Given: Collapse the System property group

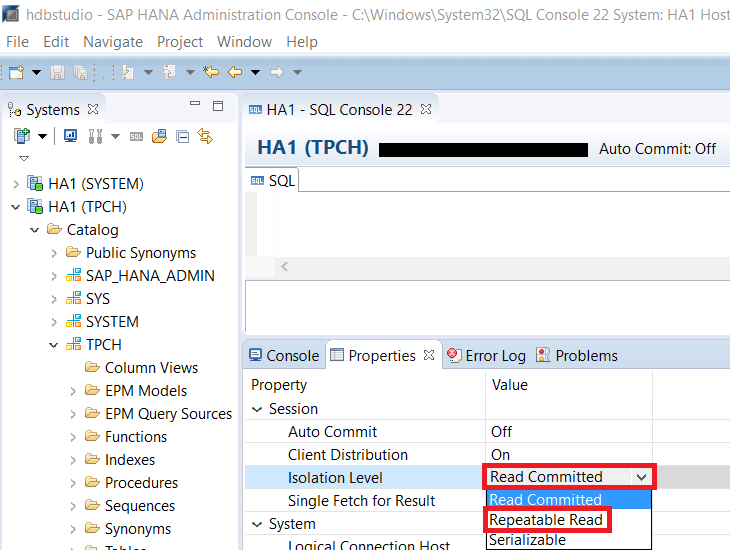Looking at the screenshot, I should [257, 524].
